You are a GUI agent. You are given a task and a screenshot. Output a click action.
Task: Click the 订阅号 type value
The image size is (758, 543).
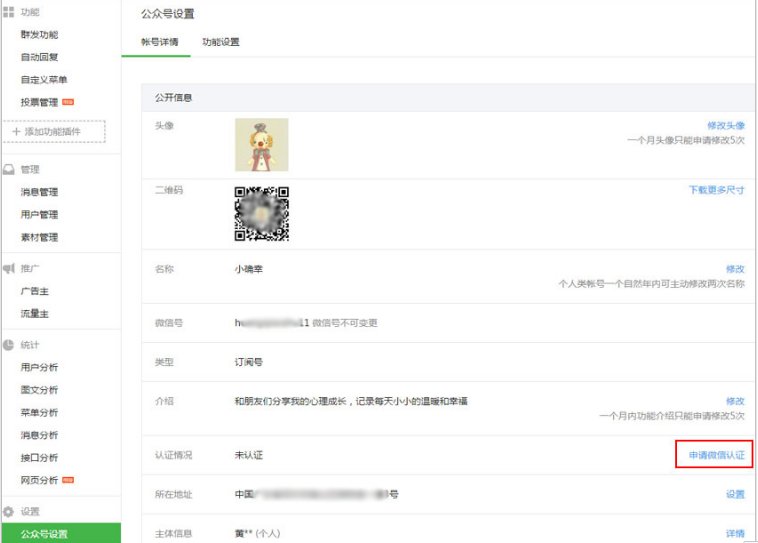tap(248, 362)
